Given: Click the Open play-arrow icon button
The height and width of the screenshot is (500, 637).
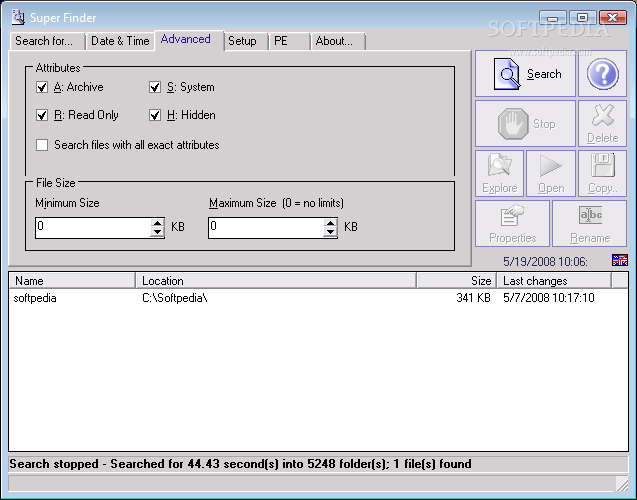Looking at the screenshot, I should coord(551,173).
